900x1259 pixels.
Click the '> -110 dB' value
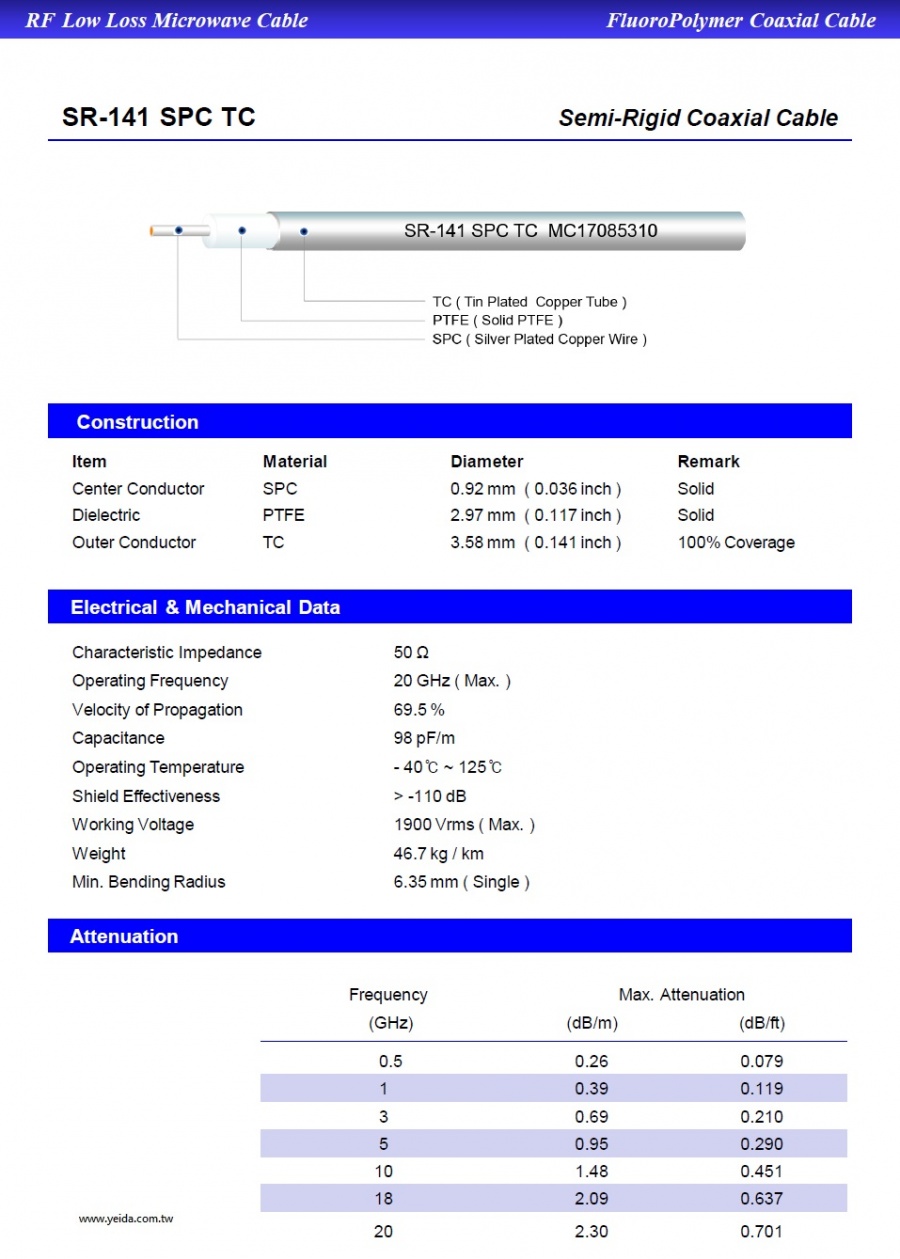430,796
